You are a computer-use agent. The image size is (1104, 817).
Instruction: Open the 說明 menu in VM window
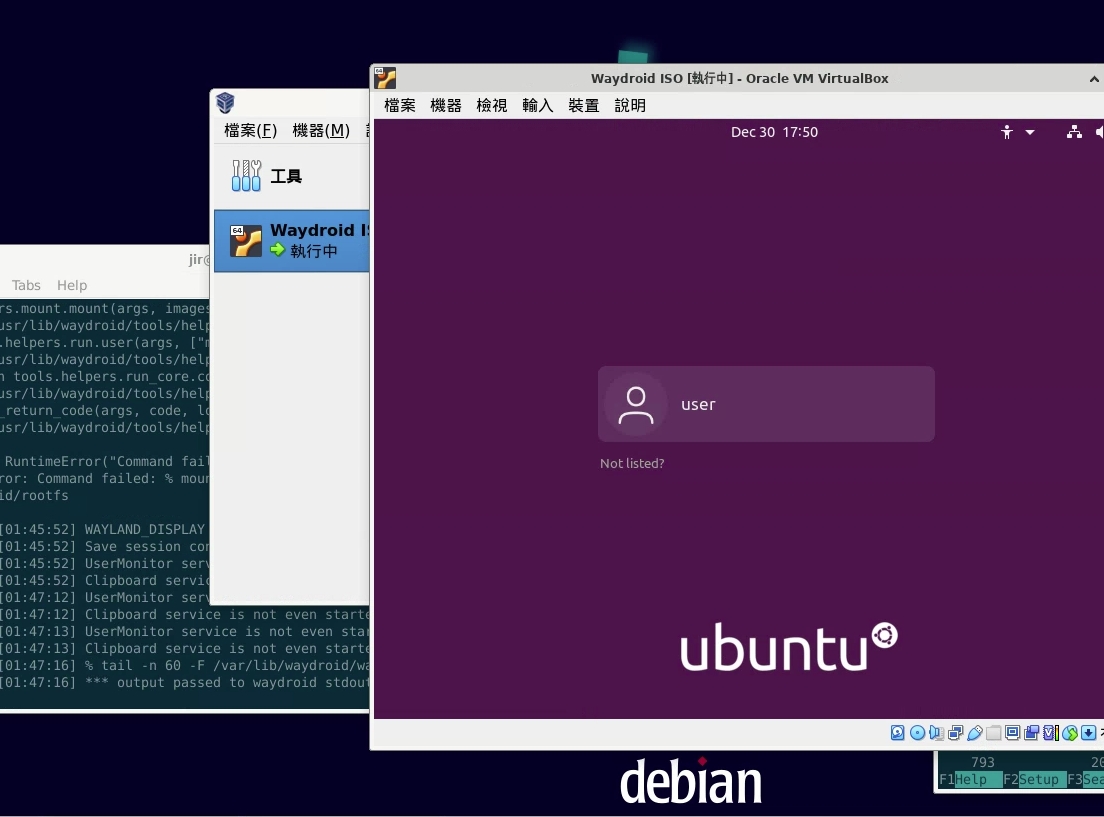pos(630,106)
